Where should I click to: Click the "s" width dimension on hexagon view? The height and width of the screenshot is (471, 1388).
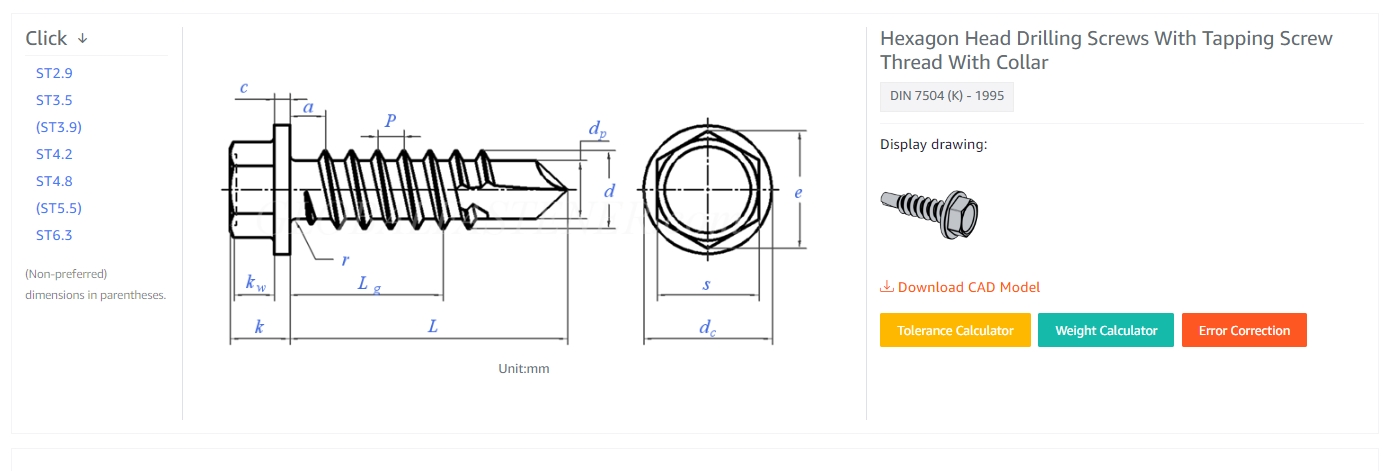706,284
